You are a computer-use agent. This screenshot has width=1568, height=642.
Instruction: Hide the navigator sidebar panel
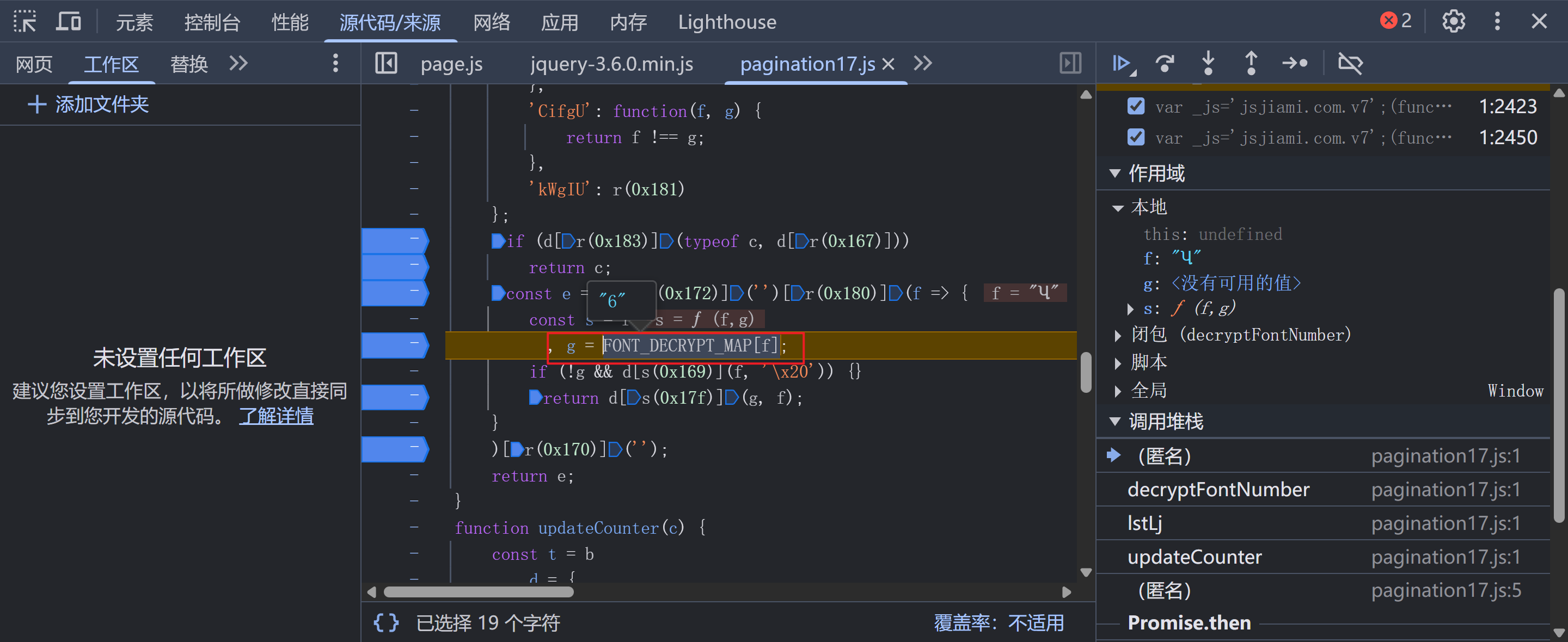tap(386, 63)
